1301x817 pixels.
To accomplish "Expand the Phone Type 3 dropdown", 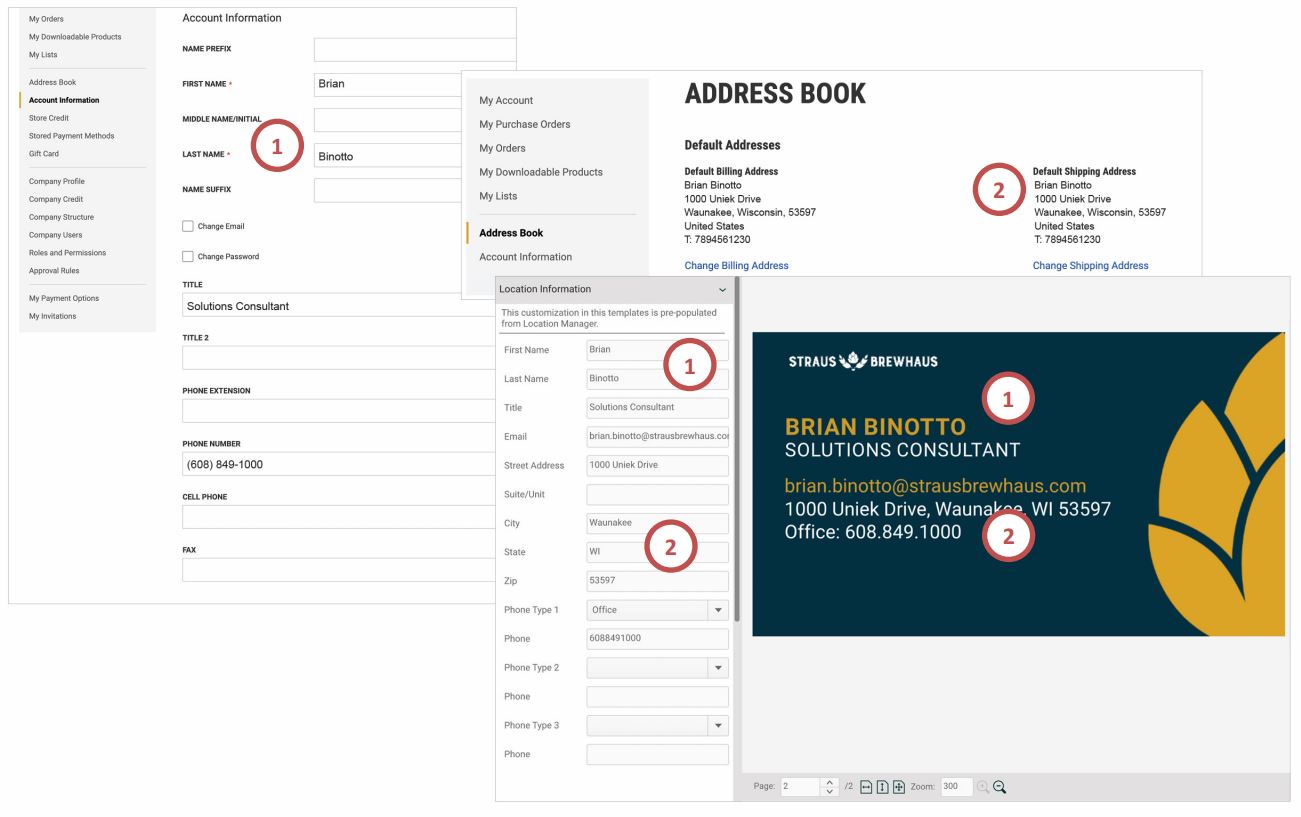I will (717, 726).
